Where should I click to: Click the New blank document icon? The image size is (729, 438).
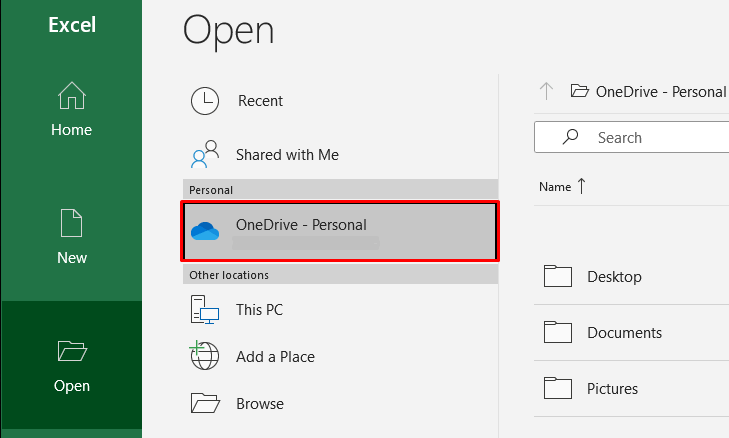point(72,223)
